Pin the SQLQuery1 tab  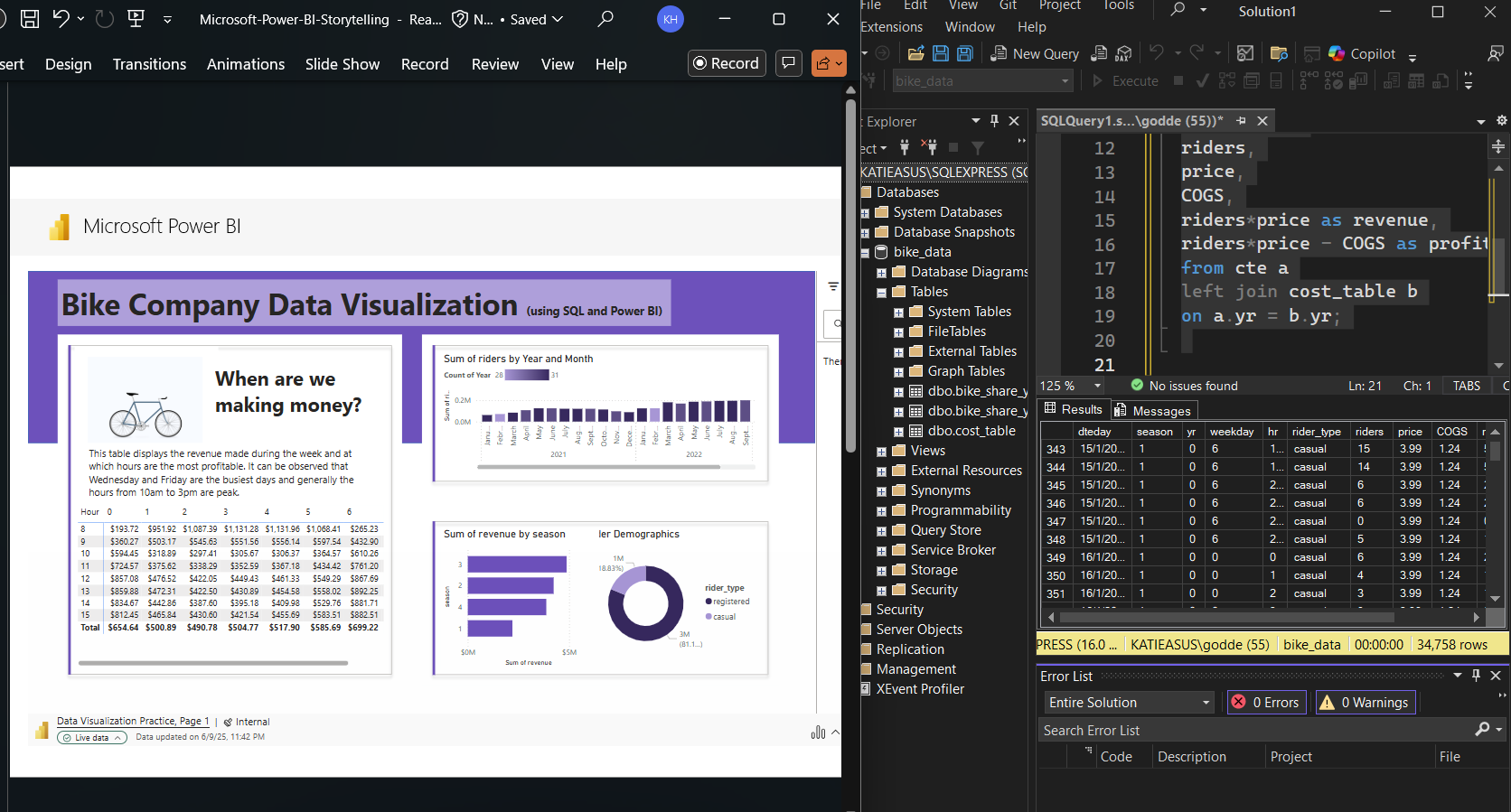pyautogui.click(x=1242, y=121)
